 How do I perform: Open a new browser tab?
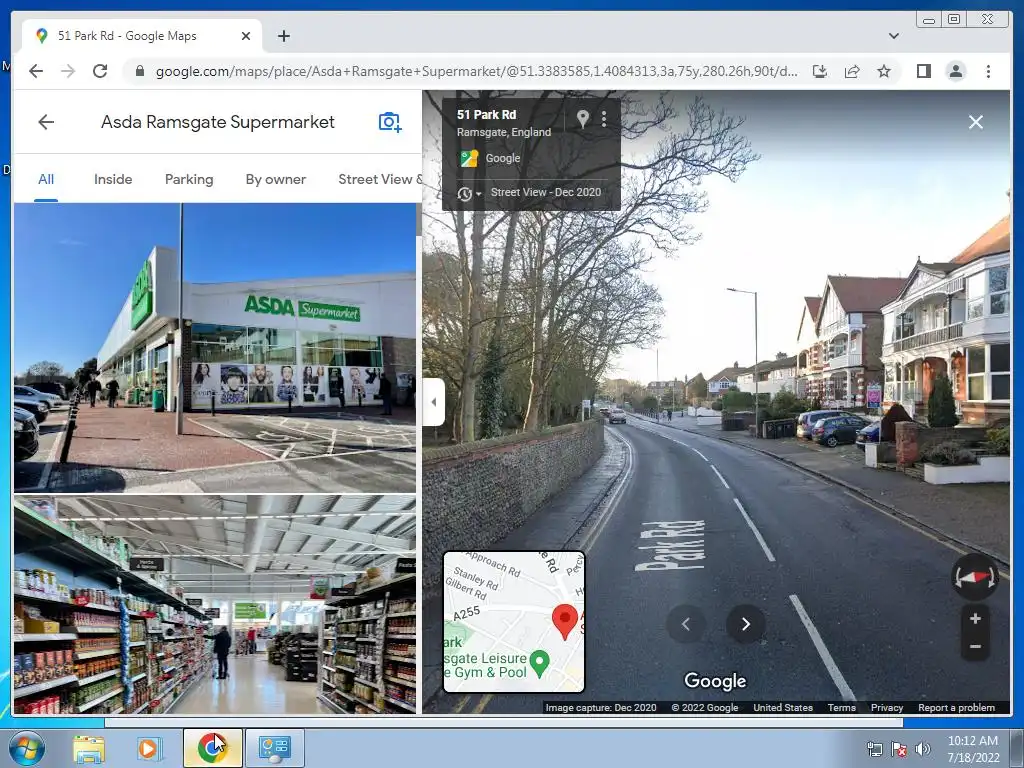(x=283, y=36)
